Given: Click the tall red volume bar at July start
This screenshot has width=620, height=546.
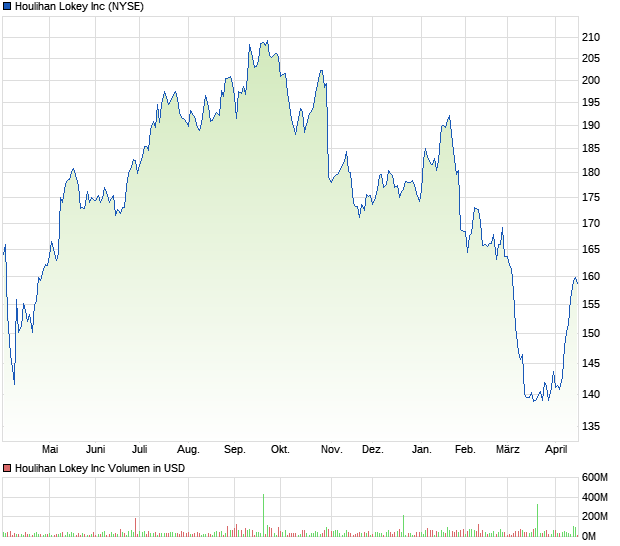Looking at the screenshot, I should (136, 527).
